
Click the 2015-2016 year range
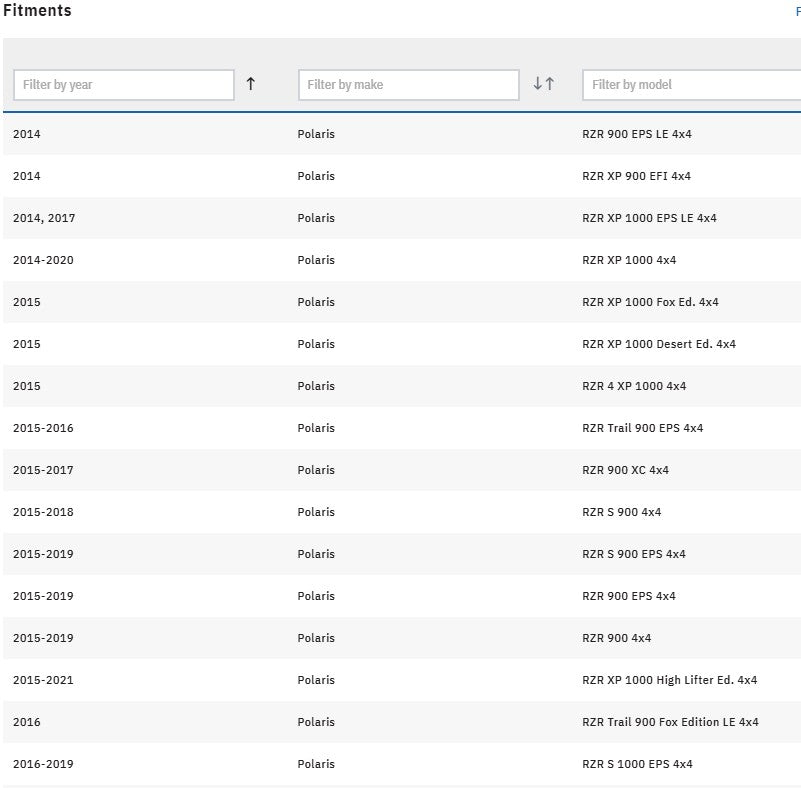[43, 428]
